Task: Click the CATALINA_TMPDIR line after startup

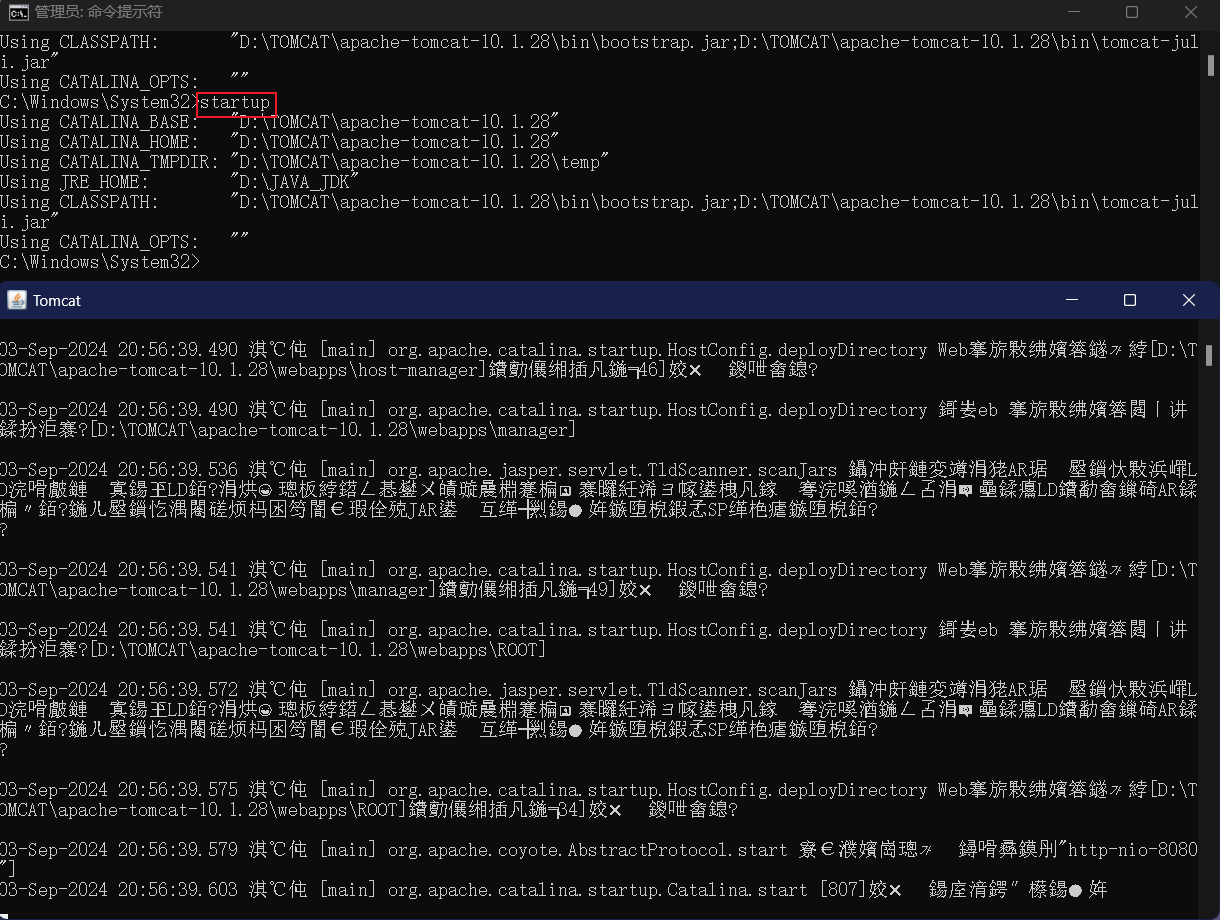Action: (x=304, y=162)
